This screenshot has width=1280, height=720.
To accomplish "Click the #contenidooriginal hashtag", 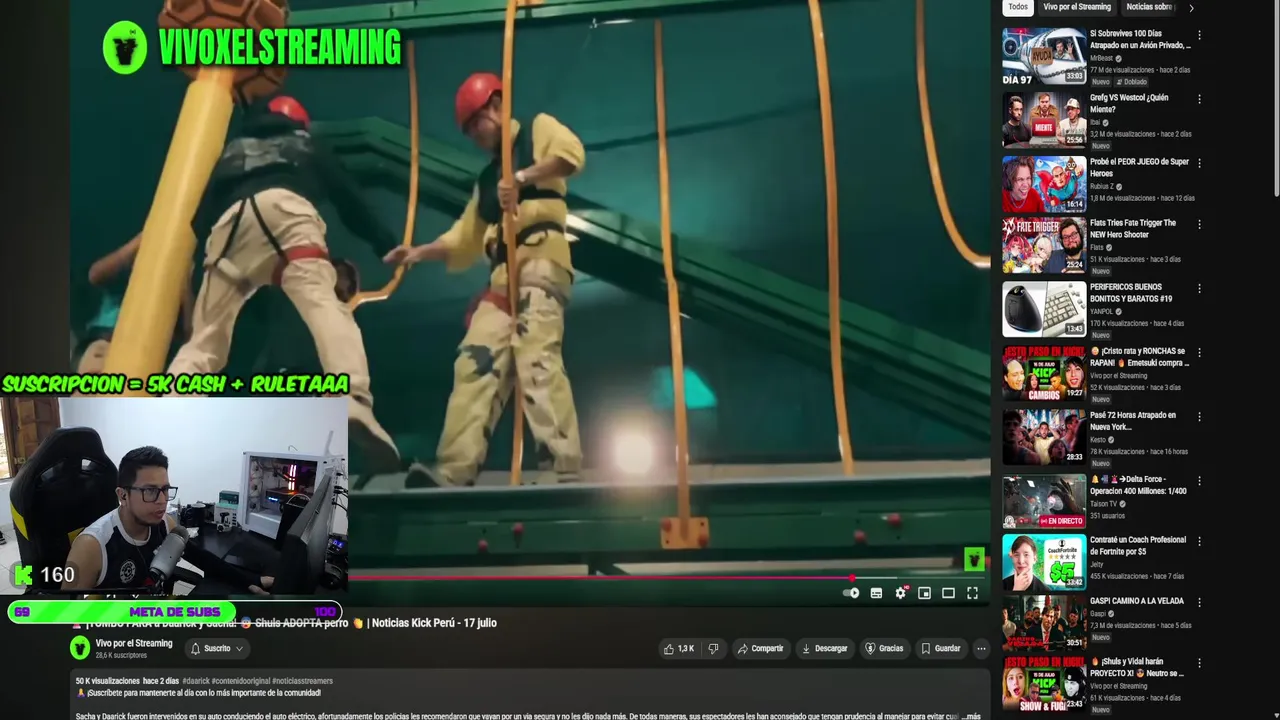I will (x=241, y=681).
